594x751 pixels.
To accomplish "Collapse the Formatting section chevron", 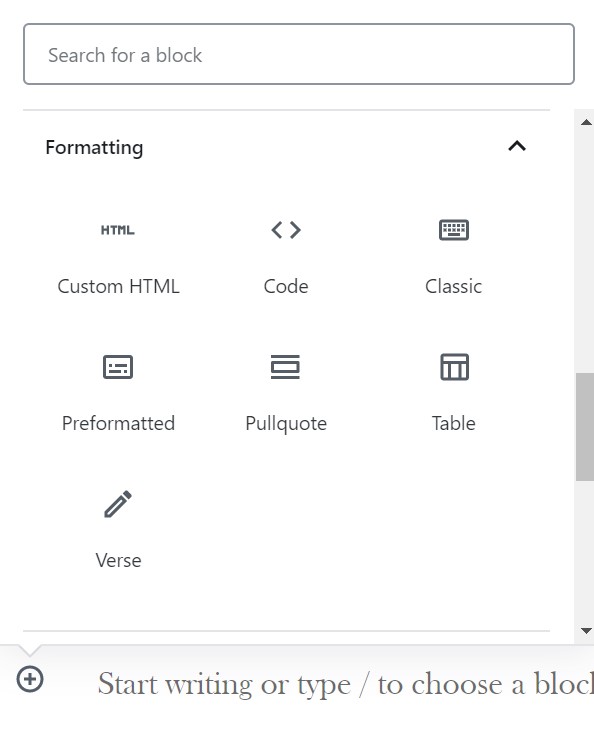I will coord(517,146).
